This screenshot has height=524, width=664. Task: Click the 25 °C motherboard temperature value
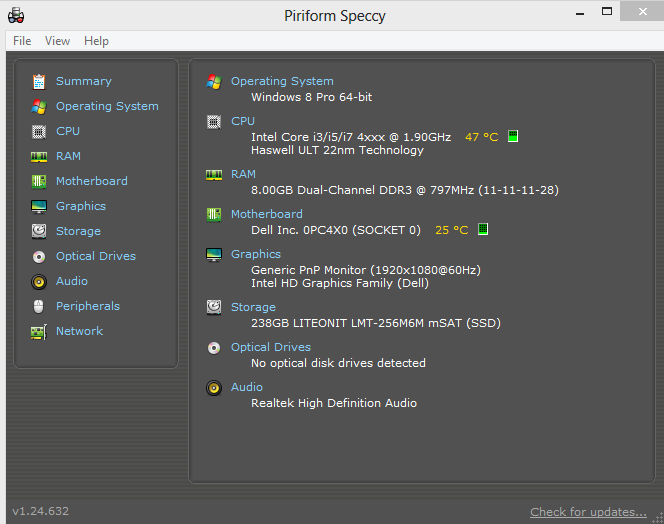(x=451, y=230)
